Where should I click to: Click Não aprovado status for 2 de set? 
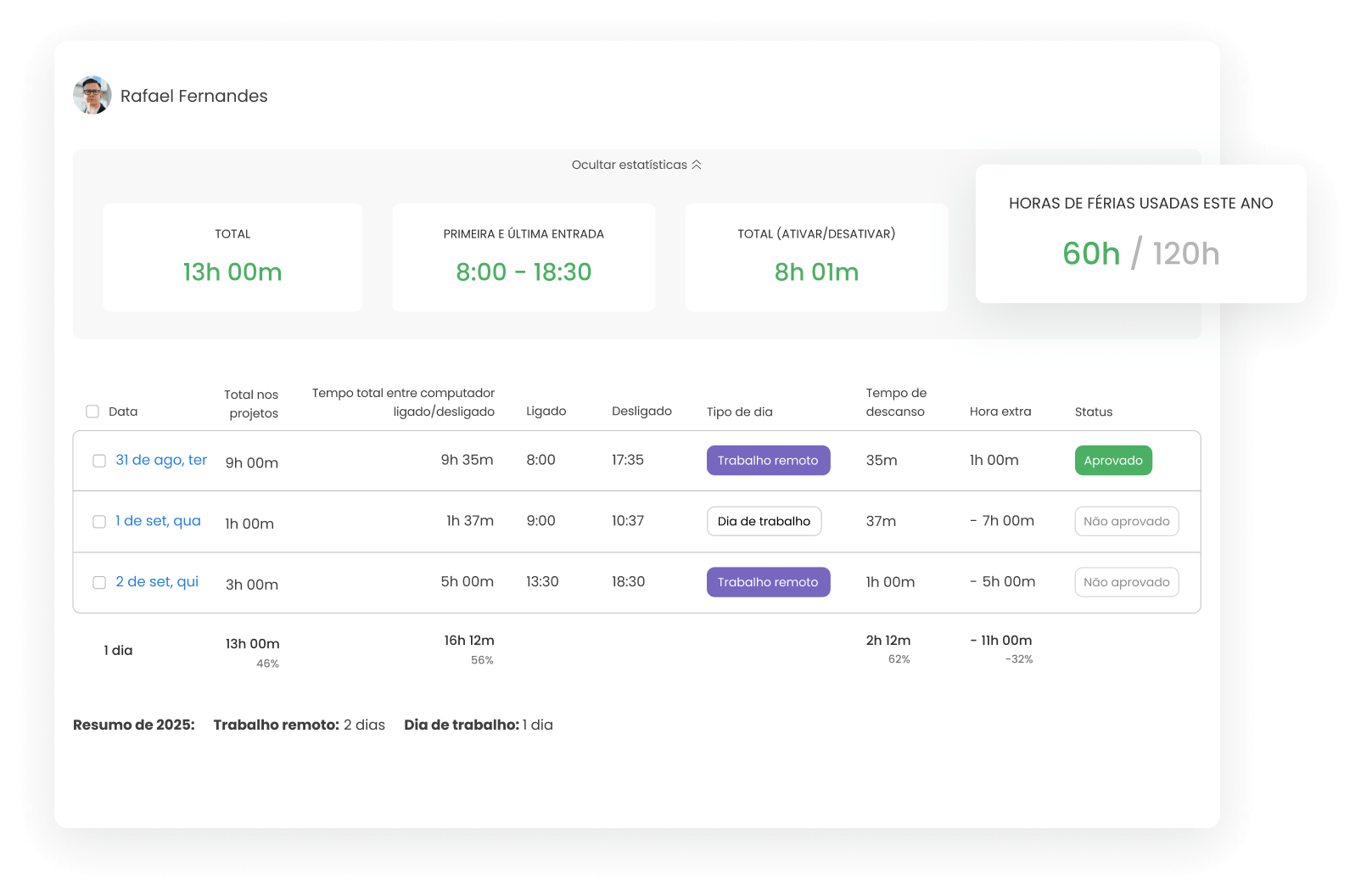pos(1126,582)
